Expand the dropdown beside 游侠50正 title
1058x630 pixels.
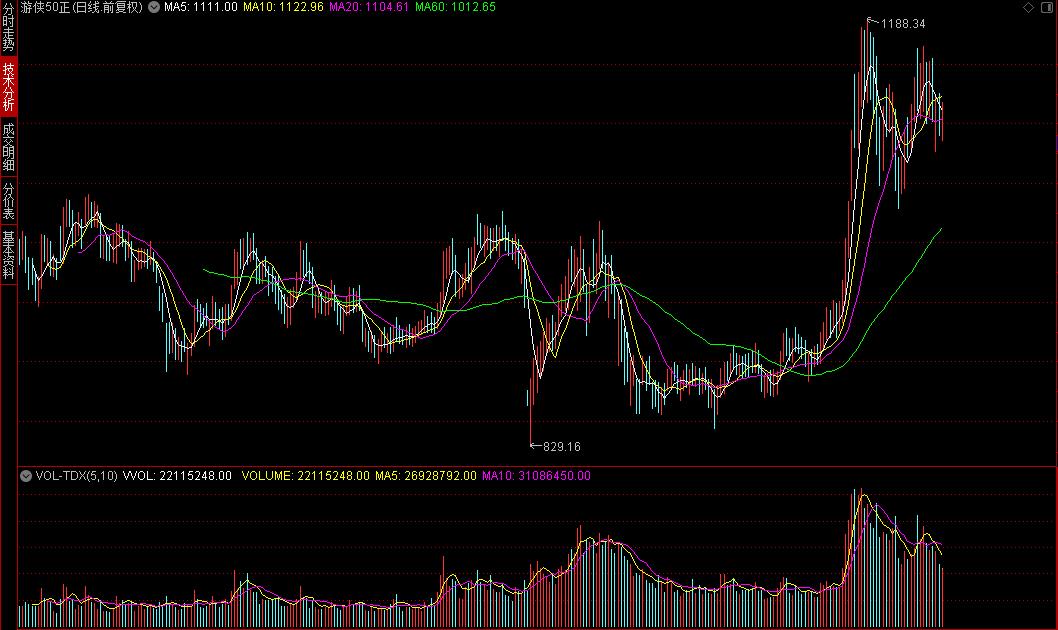154,7
